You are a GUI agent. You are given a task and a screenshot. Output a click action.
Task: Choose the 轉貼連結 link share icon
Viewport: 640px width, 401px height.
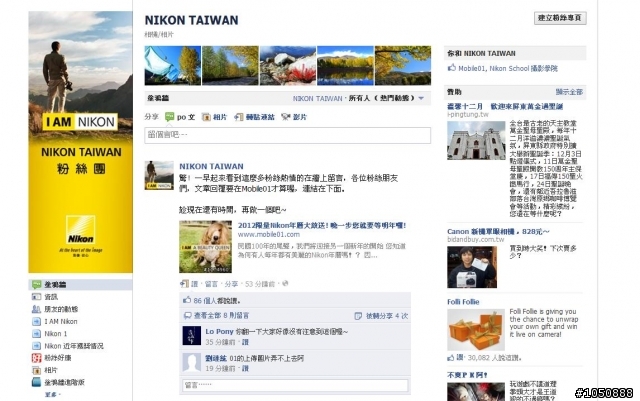pos(239,117)
